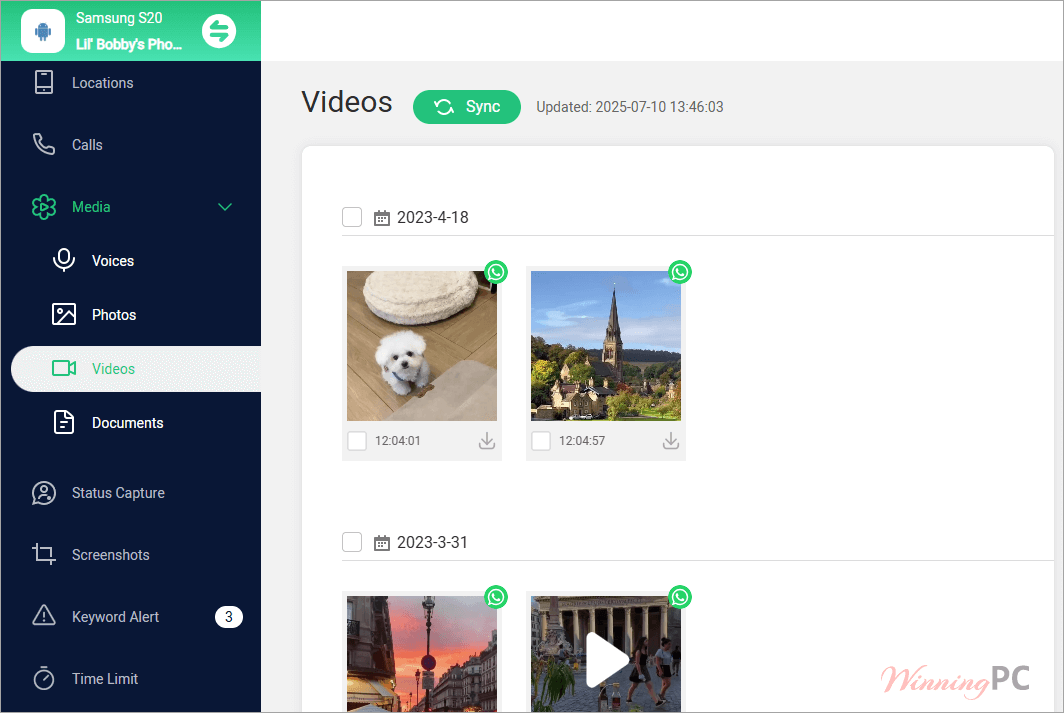This screenshot has height=713, width=1064.
Task: Click the Photos picture icon
Action: (64, 315)
